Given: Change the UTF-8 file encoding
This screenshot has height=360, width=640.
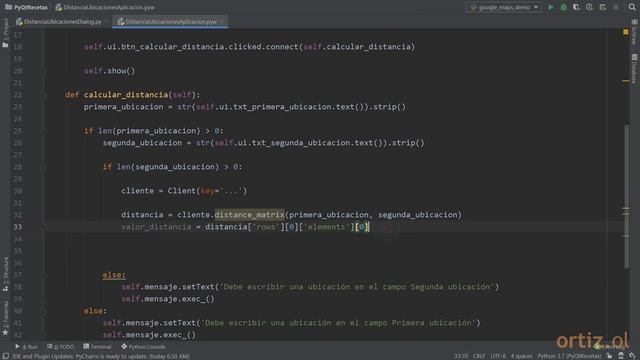Looking at the screenshot, I should point(498,356).
